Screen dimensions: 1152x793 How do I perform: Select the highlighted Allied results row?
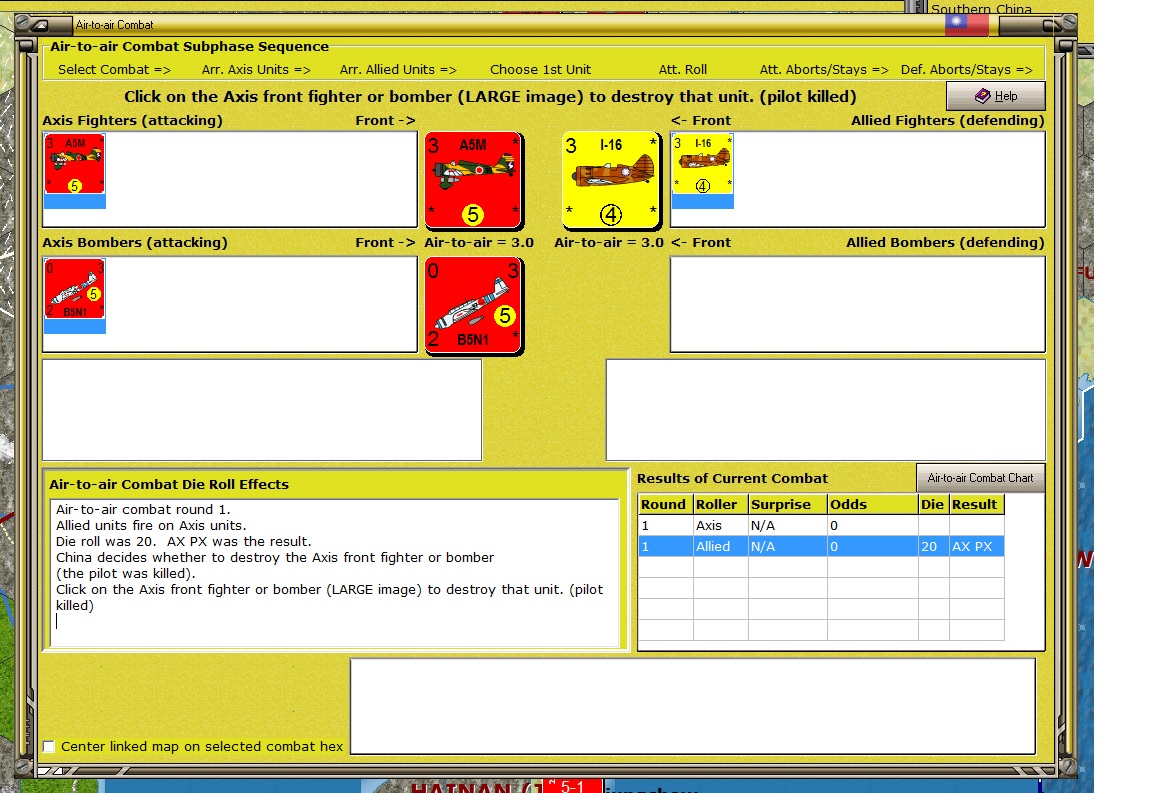coord(821,546)
